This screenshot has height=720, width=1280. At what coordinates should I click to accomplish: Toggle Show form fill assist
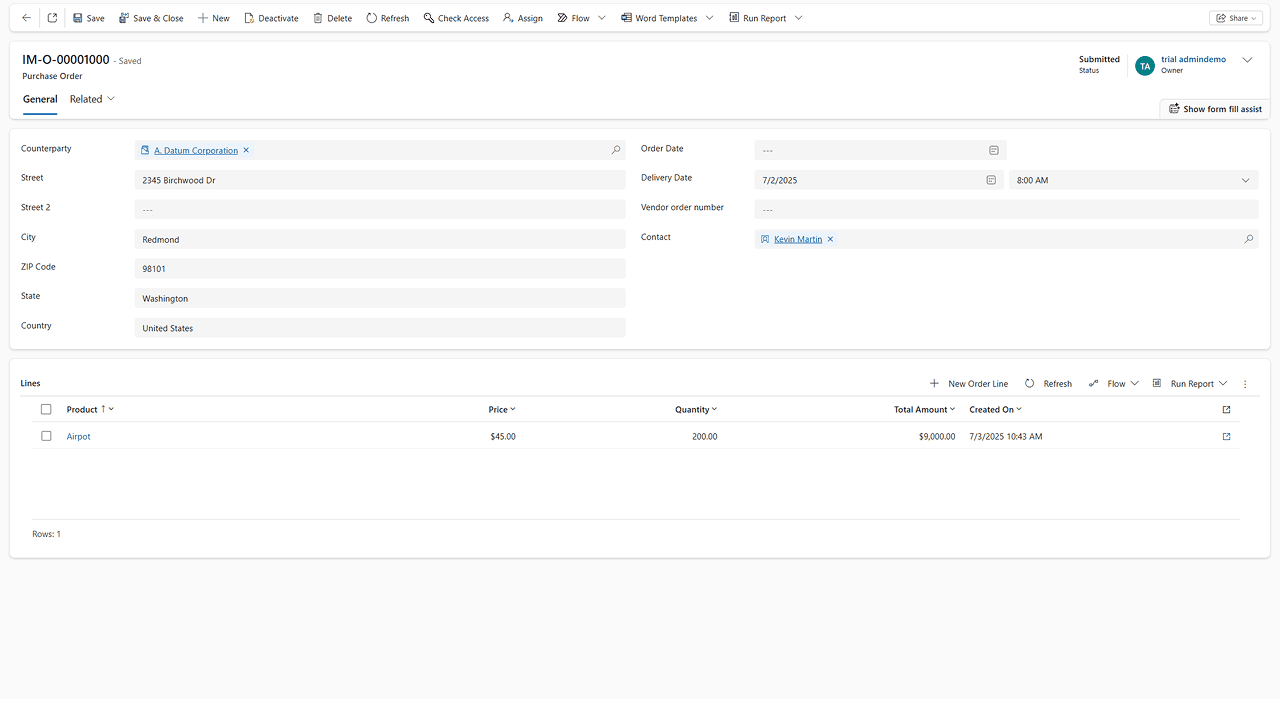[x=1214, y=108]
